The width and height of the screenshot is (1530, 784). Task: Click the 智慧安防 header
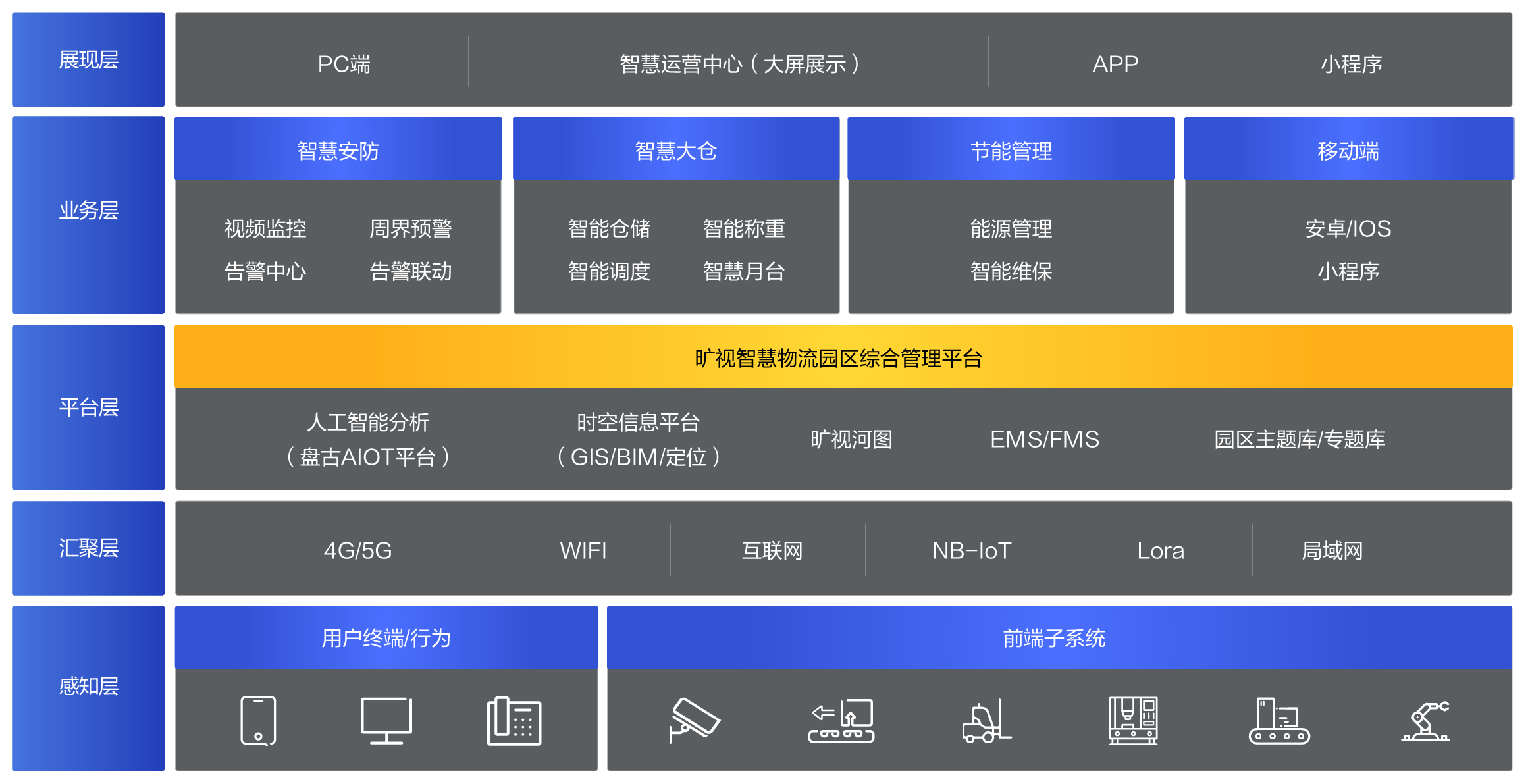pos(338,149)
